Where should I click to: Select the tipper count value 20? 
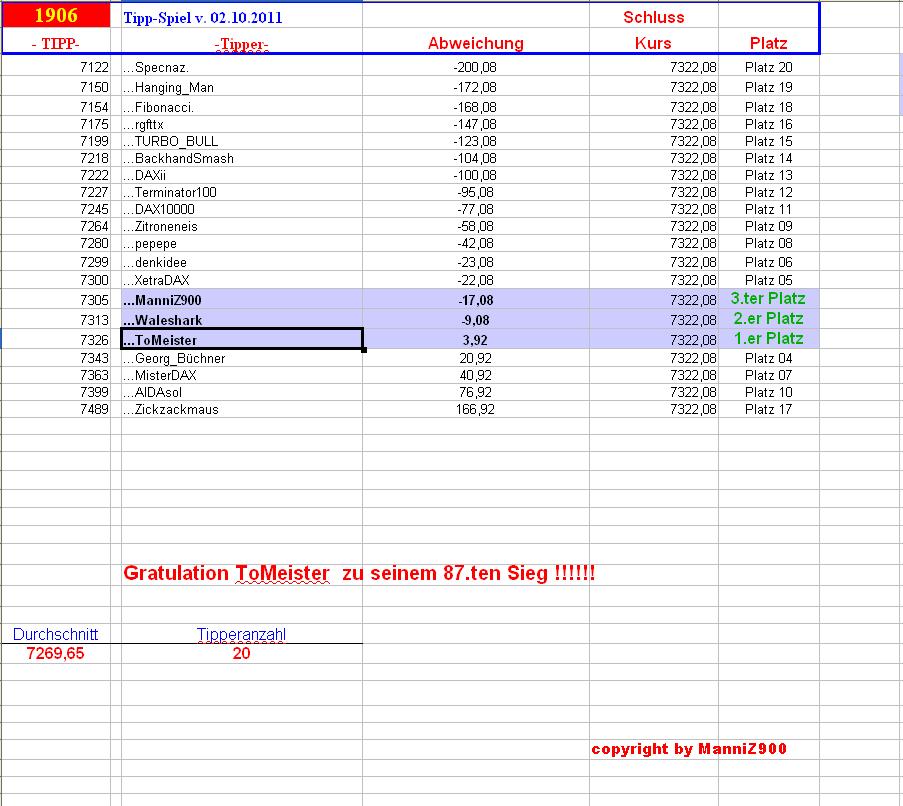tap(243, 652)
